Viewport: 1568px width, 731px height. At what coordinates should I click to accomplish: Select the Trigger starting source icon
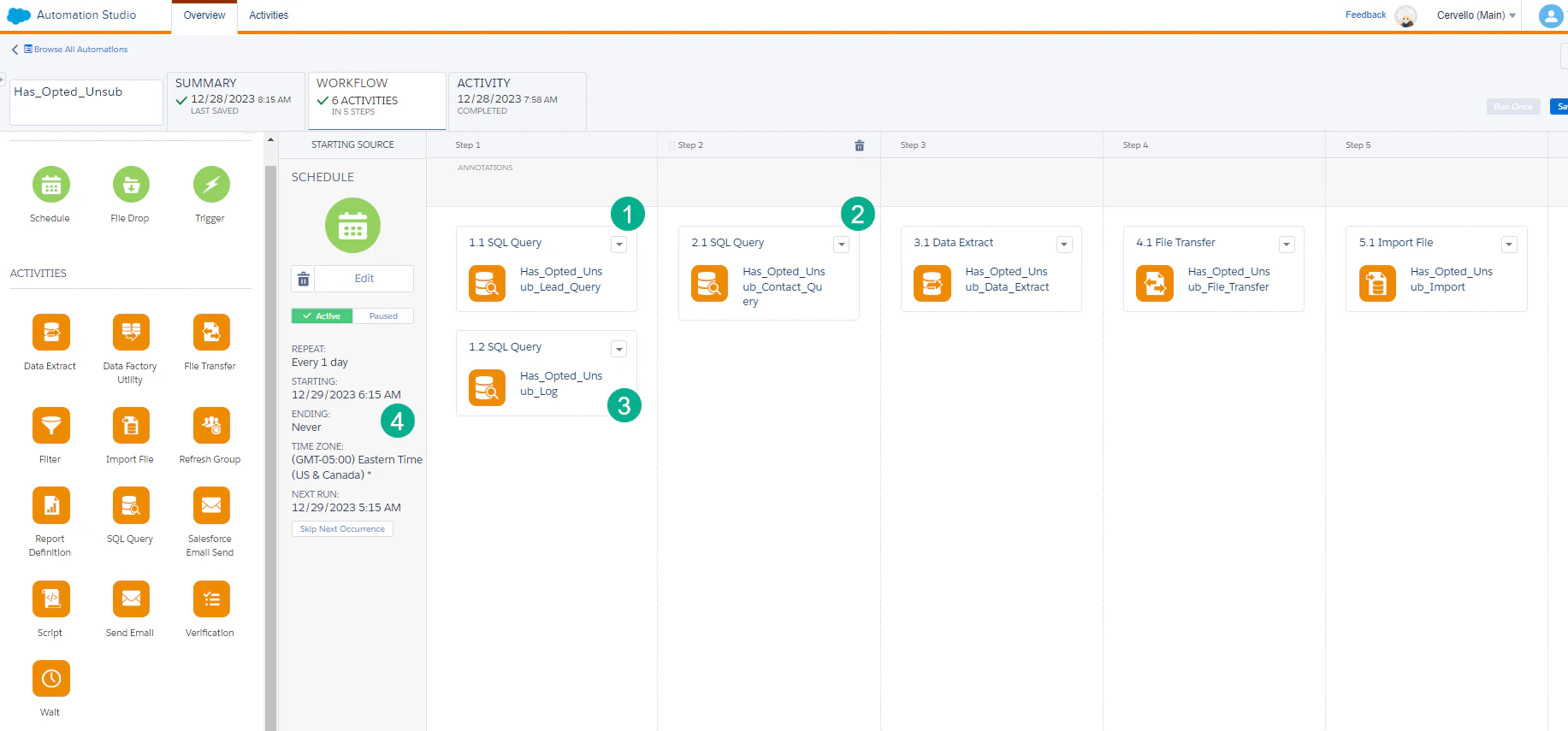[211, 185]
